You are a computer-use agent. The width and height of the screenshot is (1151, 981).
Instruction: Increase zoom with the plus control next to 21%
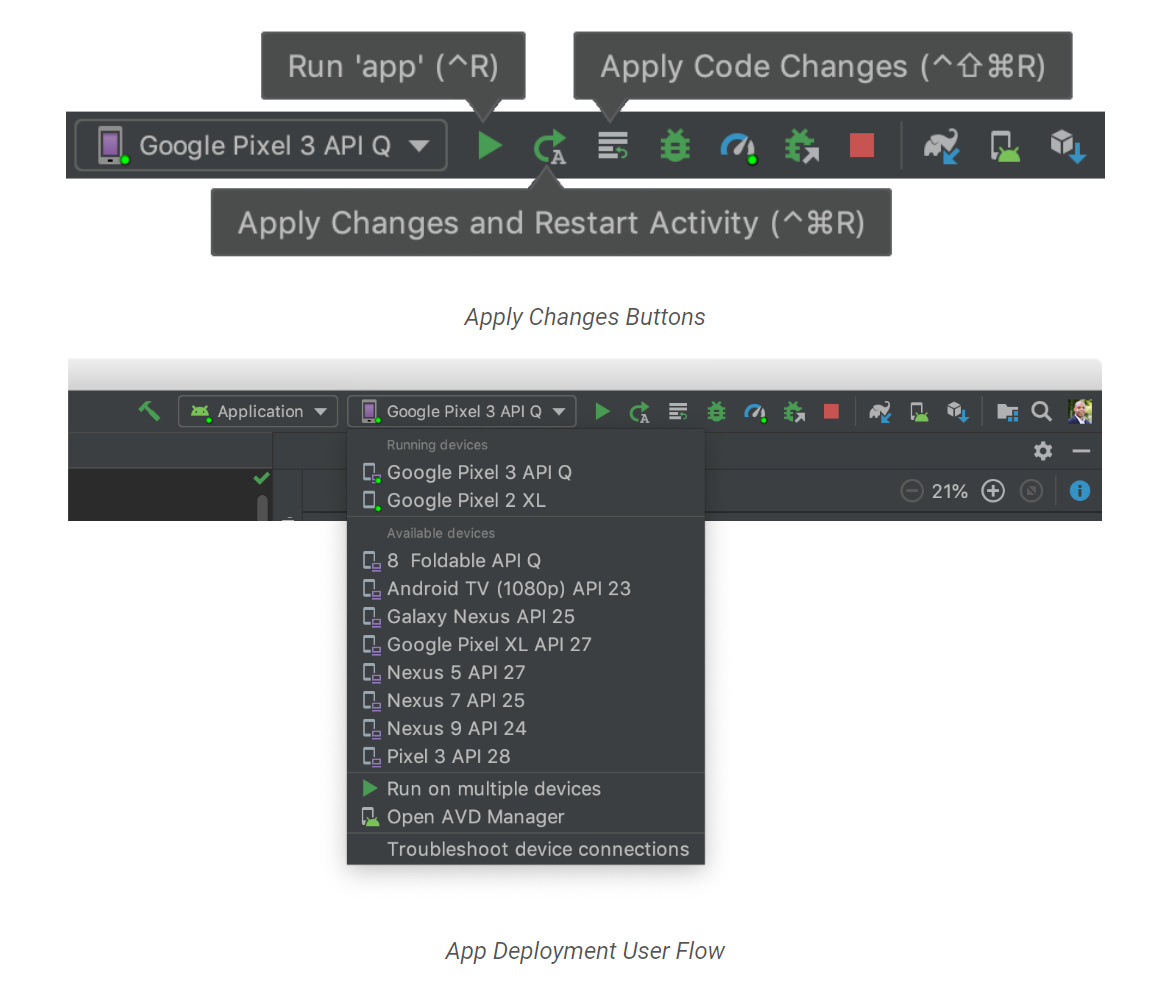[x=992, y=491]
